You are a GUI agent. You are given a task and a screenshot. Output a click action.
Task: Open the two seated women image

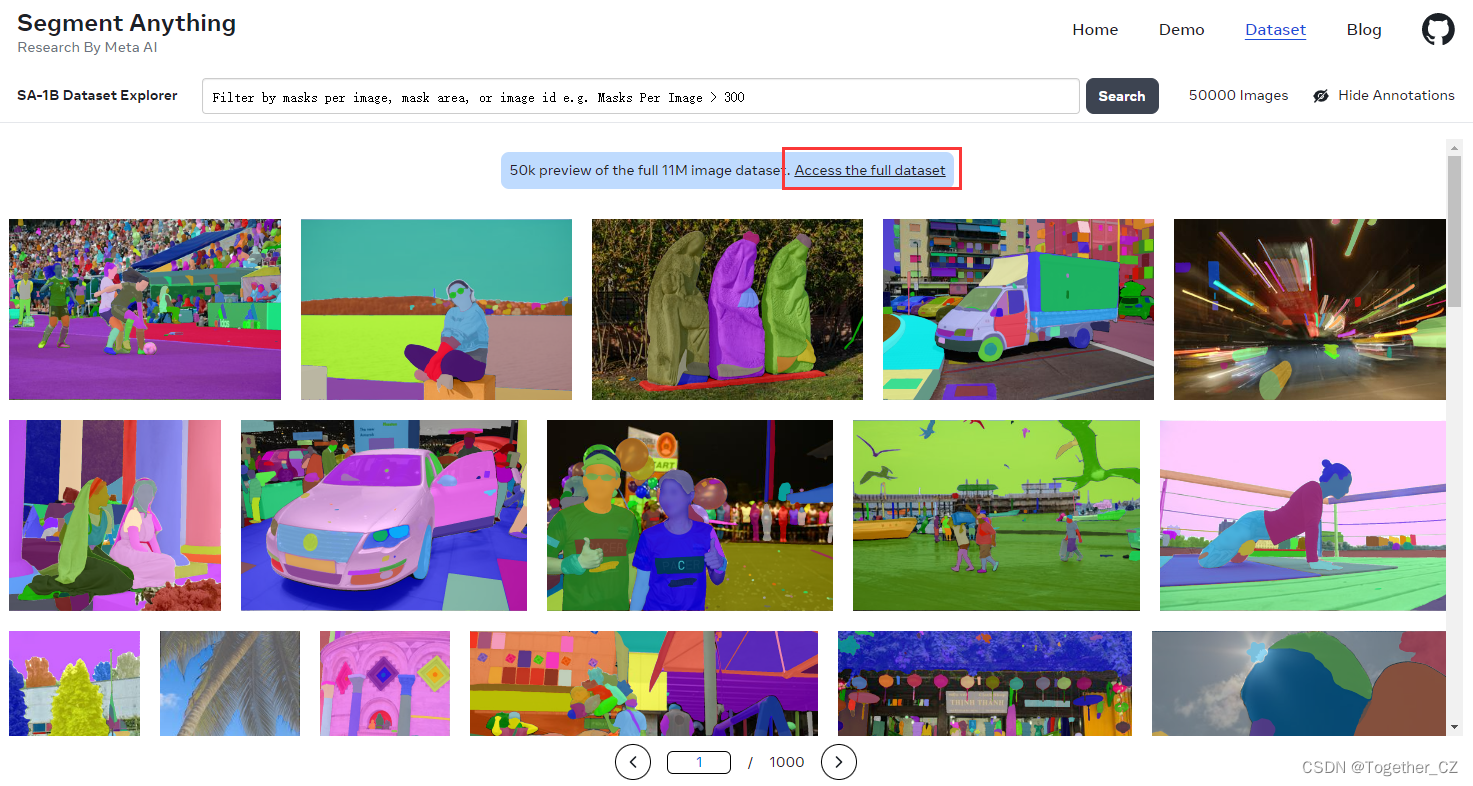[x=115, y=515]
